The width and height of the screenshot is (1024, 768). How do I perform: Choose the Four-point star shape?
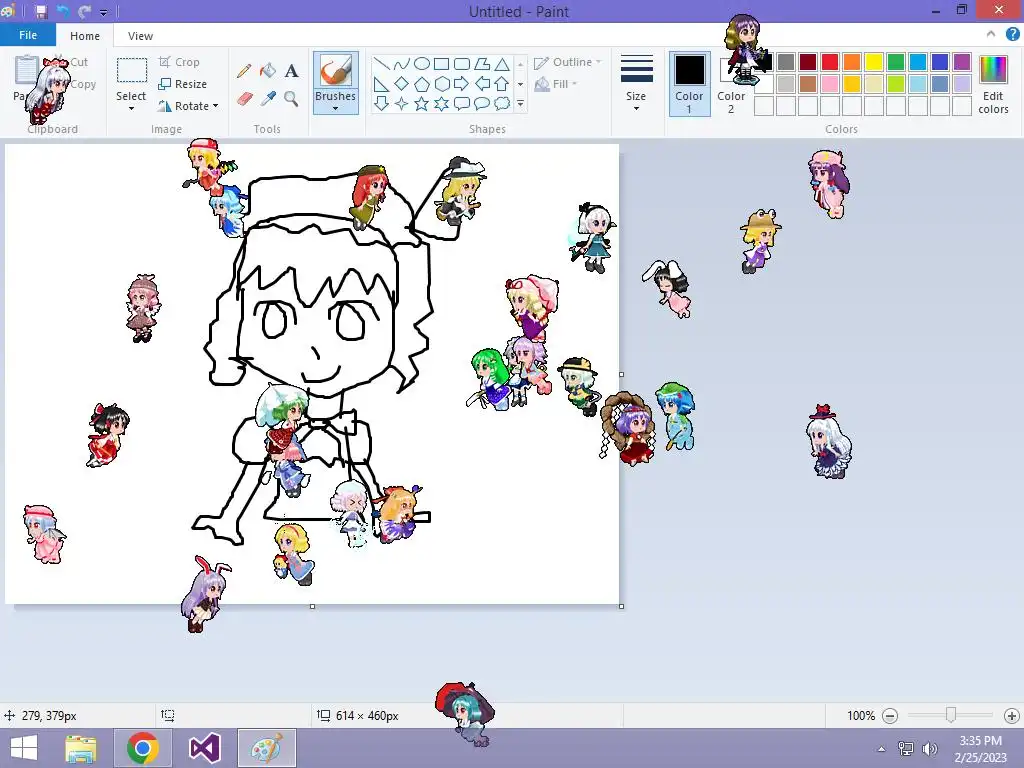pyautogui.click(x=402, y=103)
